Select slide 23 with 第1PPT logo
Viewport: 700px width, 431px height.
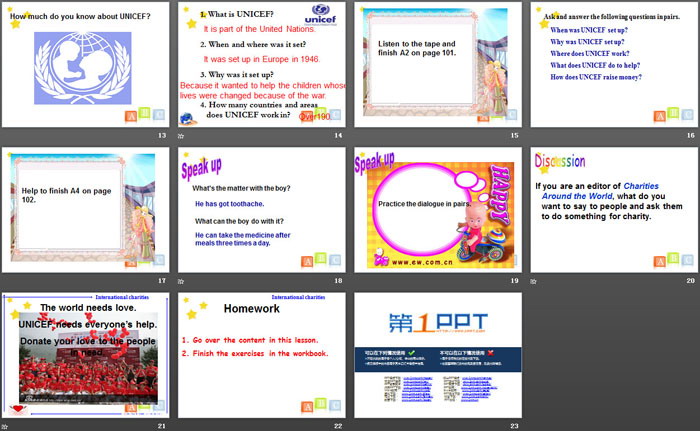point(438,355)
